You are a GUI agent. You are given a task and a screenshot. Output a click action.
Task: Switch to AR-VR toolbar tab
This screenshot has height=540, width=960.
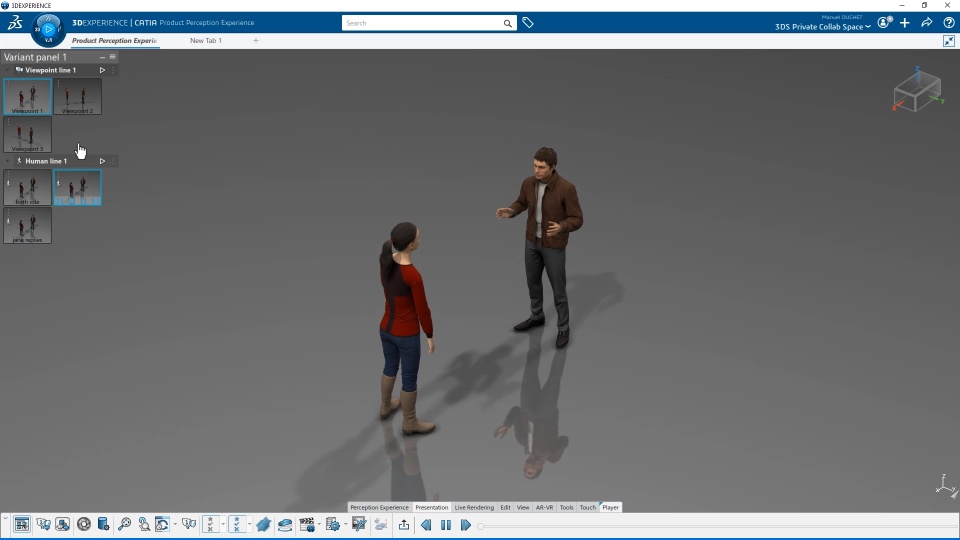click(x=544, y=508)
